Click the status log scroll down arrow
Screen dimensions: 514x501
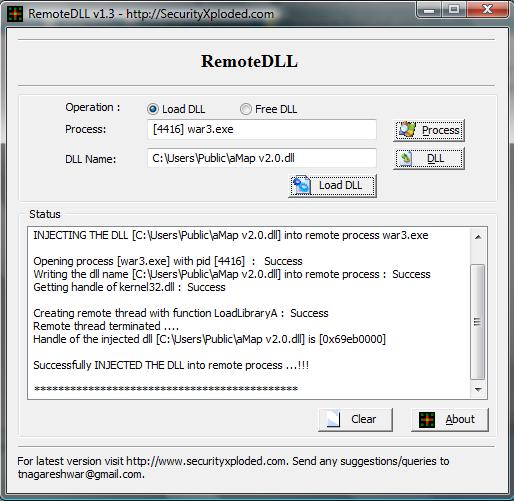(x=478, y=389)
